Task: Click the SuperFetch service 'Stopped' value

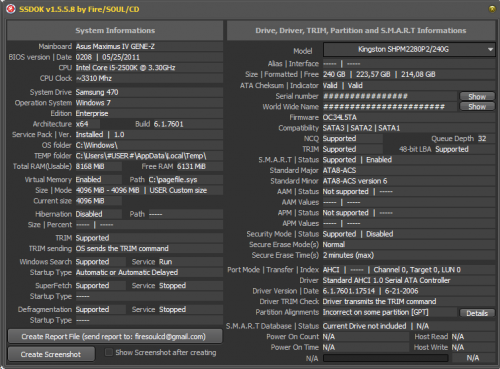Action: [x=172, y=286]
